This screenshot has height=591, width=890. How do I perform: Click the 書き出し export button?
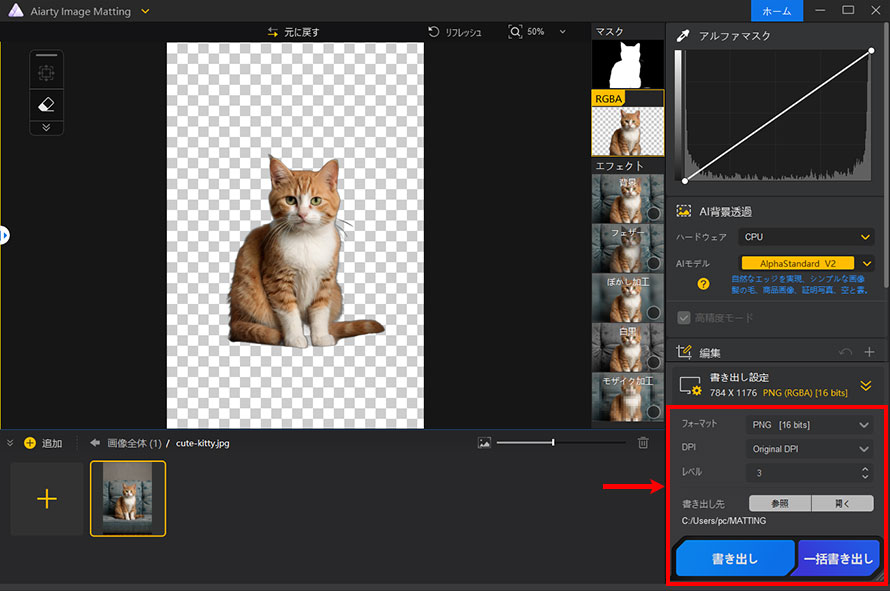[735, 559]
